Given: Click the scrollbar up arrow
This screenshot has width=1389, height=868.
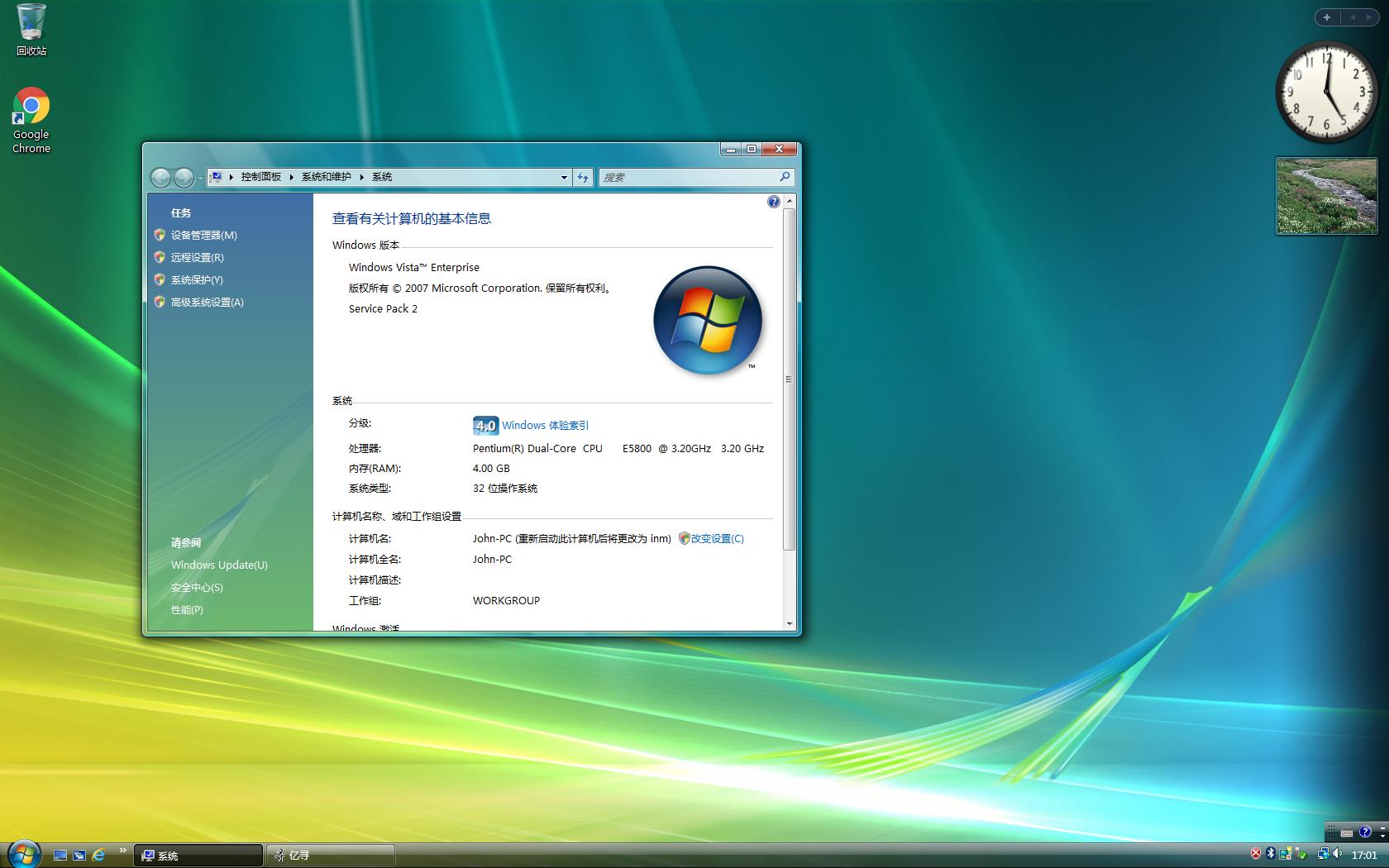Looking at the screenshot, I should coord(790,201).
